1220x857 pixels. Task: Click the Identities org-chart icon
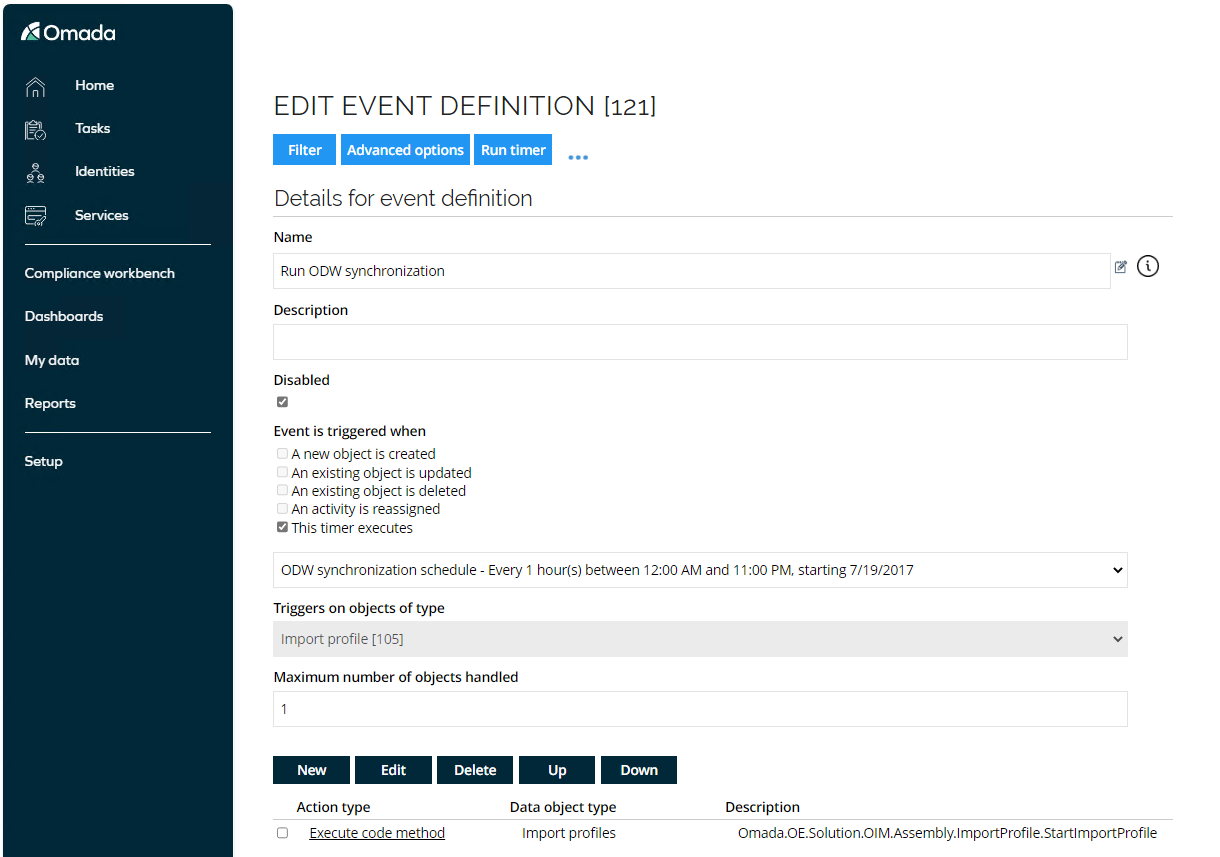[35, 172]
